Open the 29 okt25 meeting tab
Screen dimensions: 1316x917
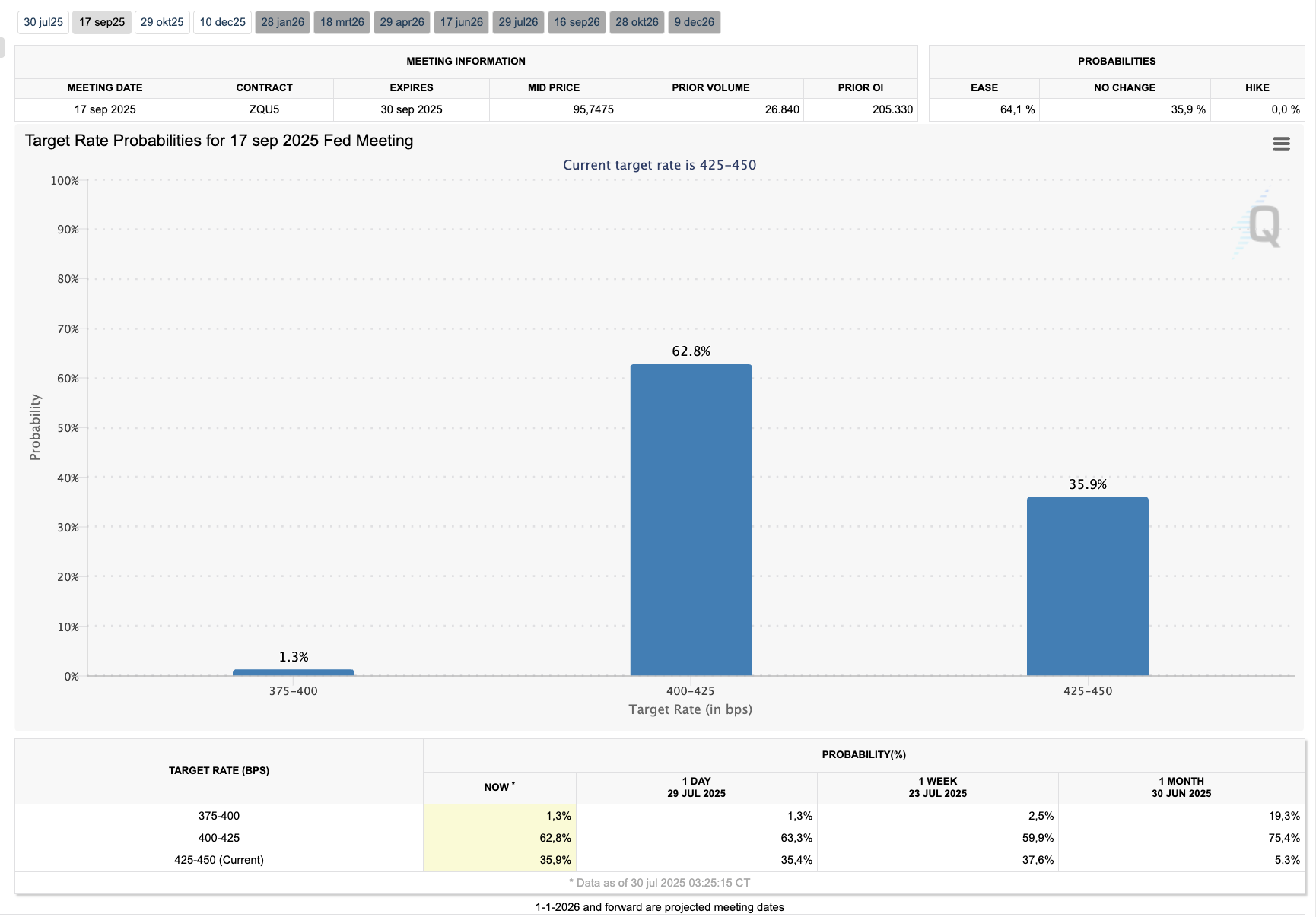162,22
